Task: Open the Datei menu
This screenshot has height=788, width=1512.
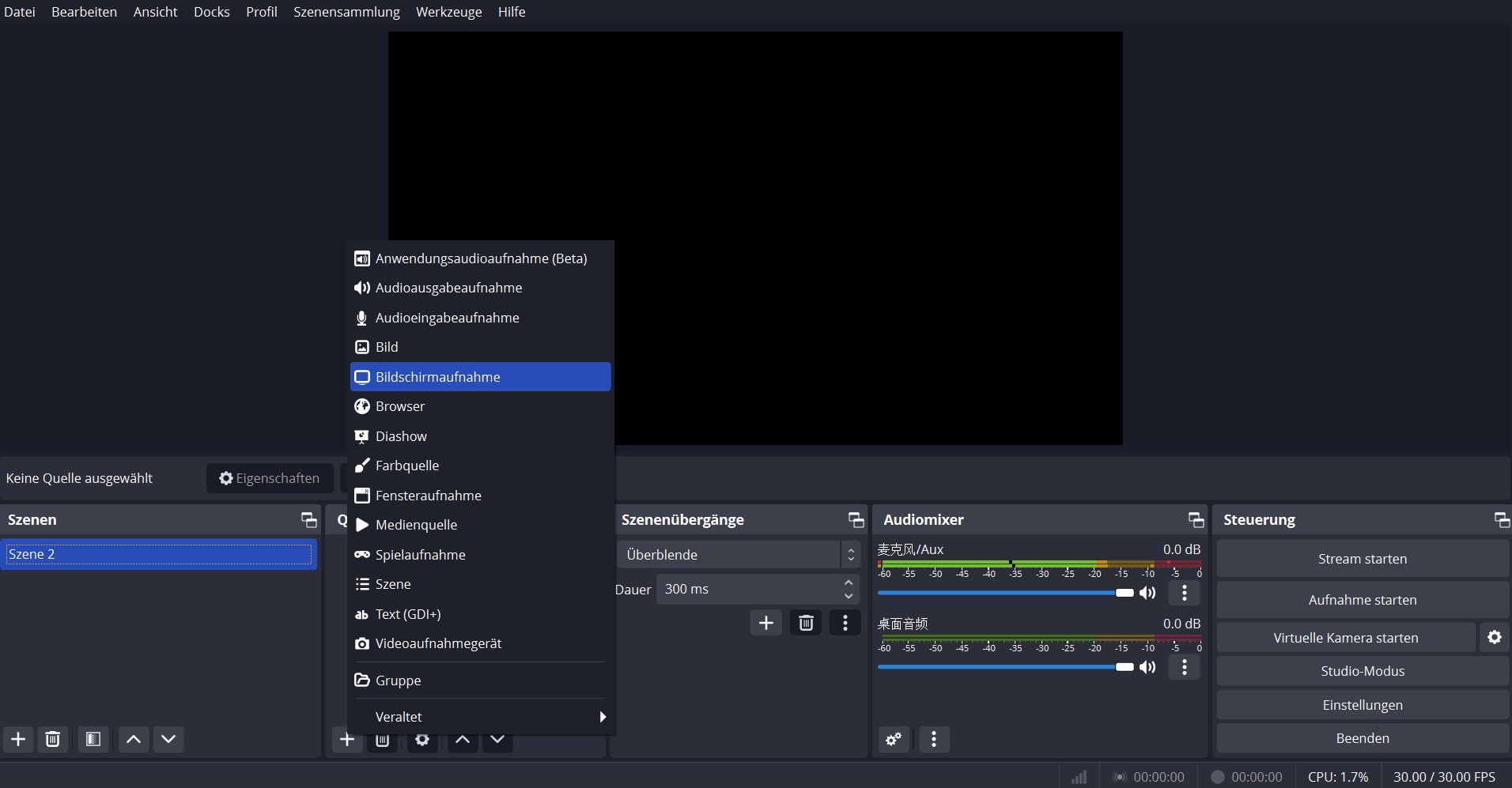Action: coord(20,12)
